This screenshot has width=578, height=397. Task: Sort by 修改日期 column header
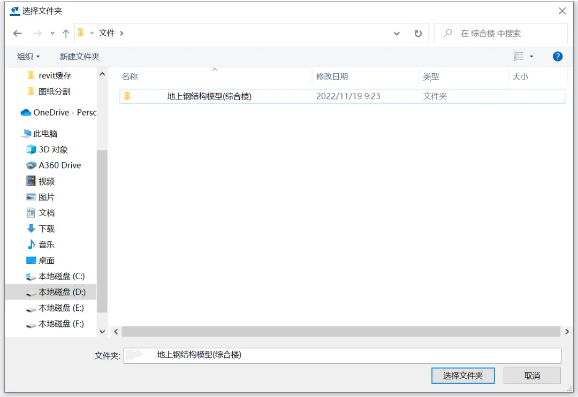click(x=332, y=76)
